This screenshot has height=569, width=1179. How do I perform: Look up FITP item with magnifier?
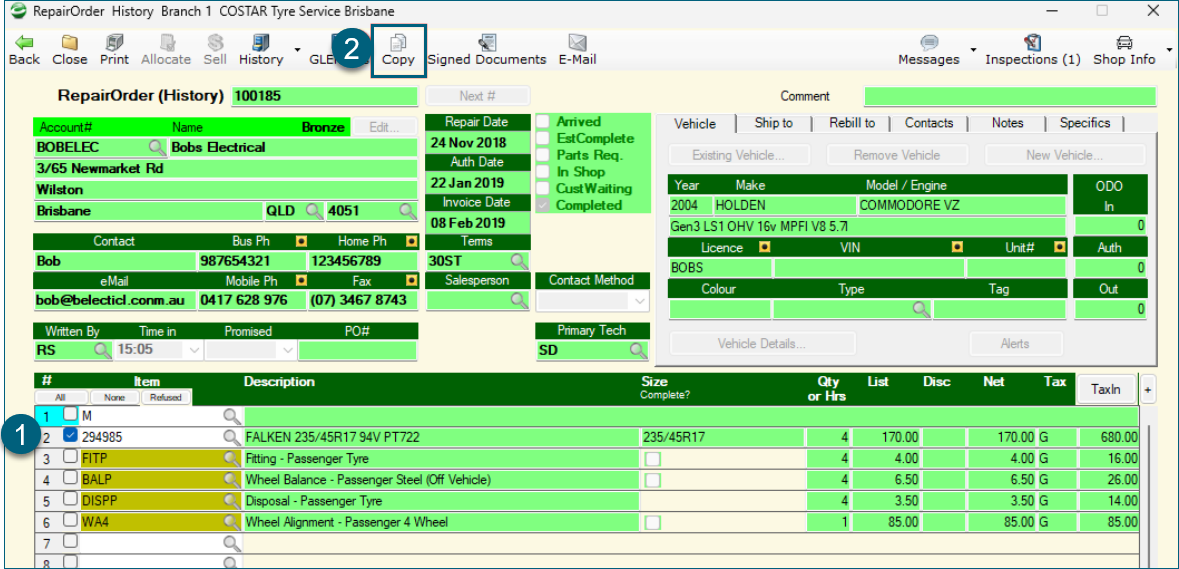click(x=232, y=458)
